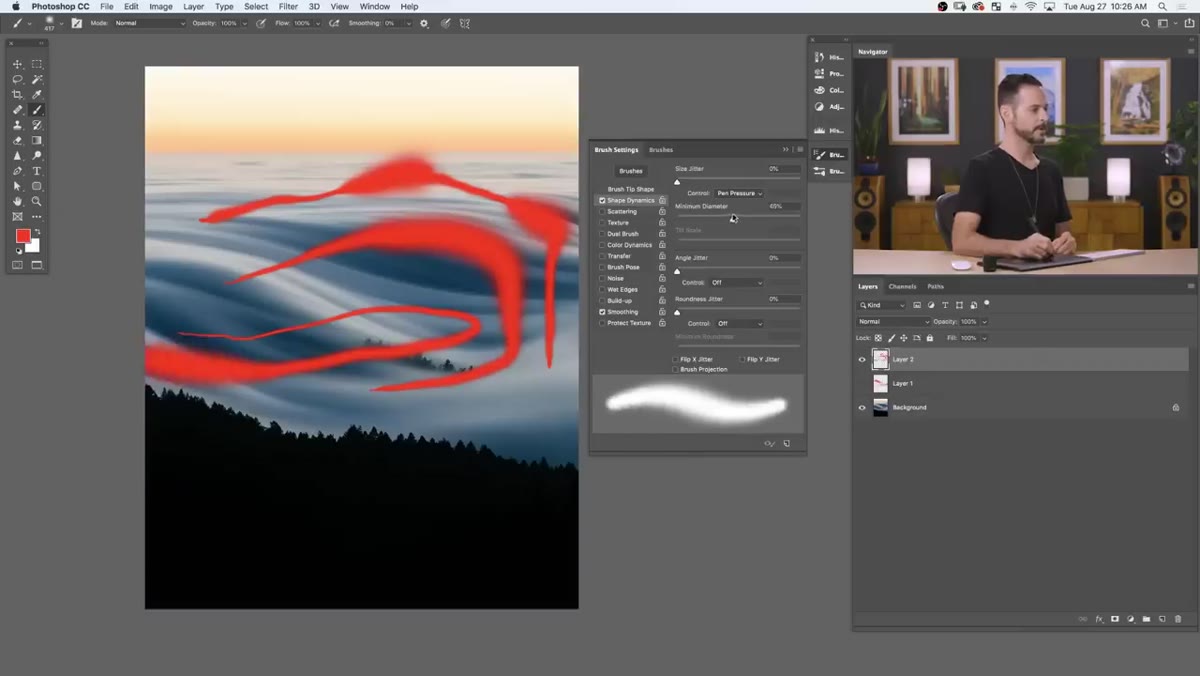This screenshot has height=676, width=1200.
Task: Select the Brush tool in toolbar
Action: 37,110
